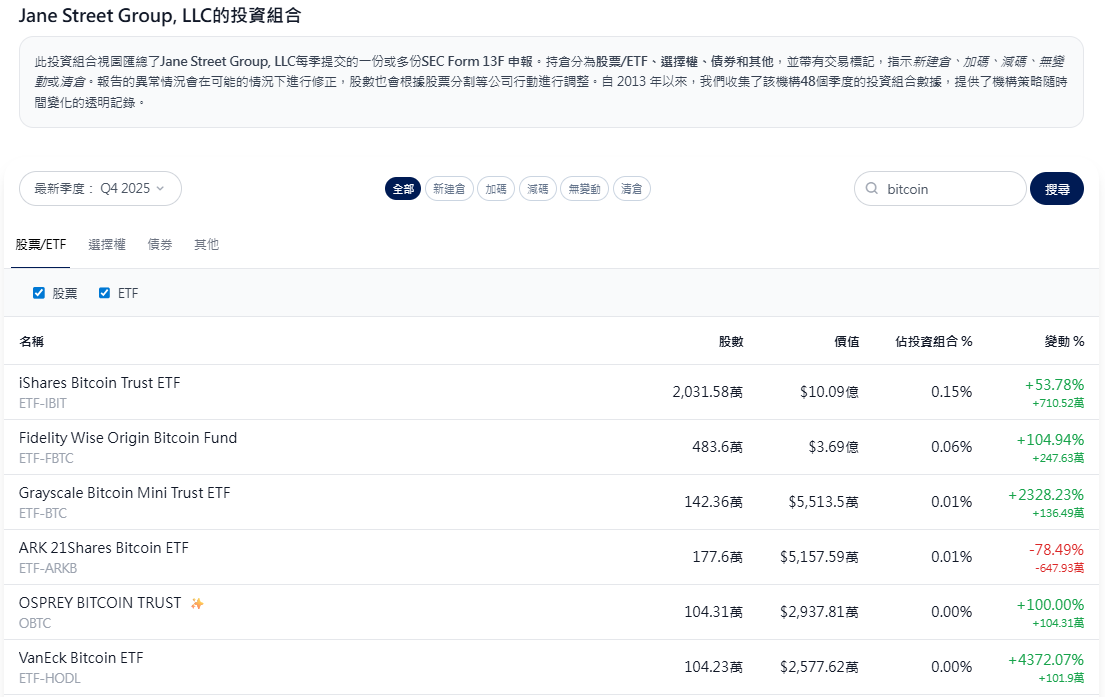Sort by the 佔投資組合 % column header
The height and width of the screenshot is (697, 1105).
tap(934, 342)
